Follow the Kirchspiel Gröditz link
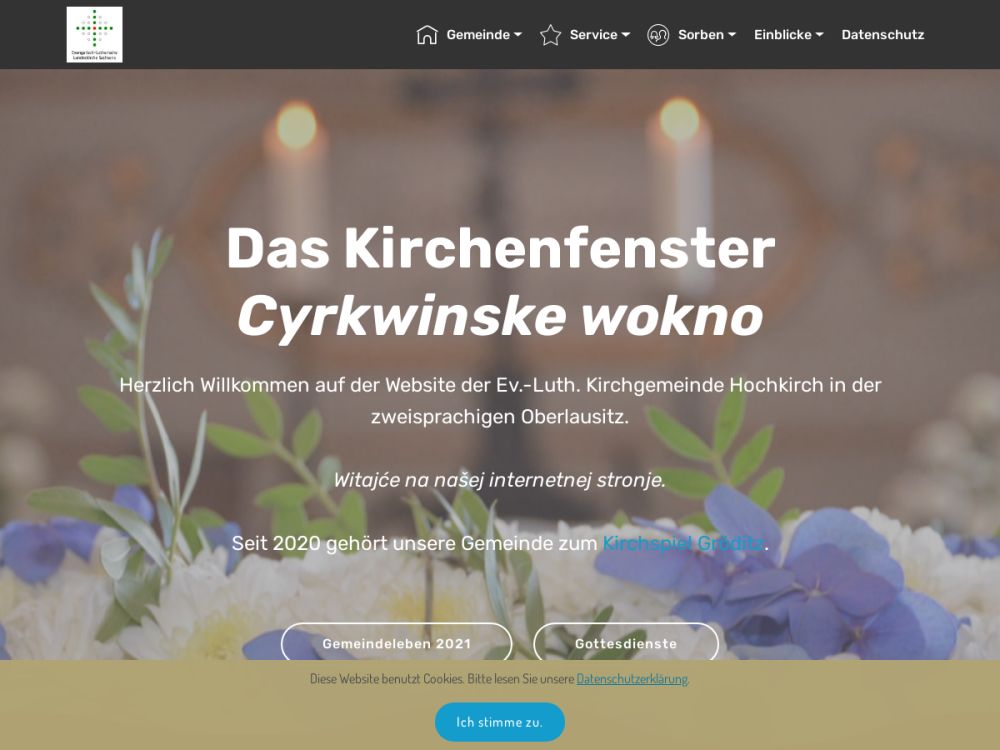Viewport: 1000px width, 750px height. coord(682,543)
